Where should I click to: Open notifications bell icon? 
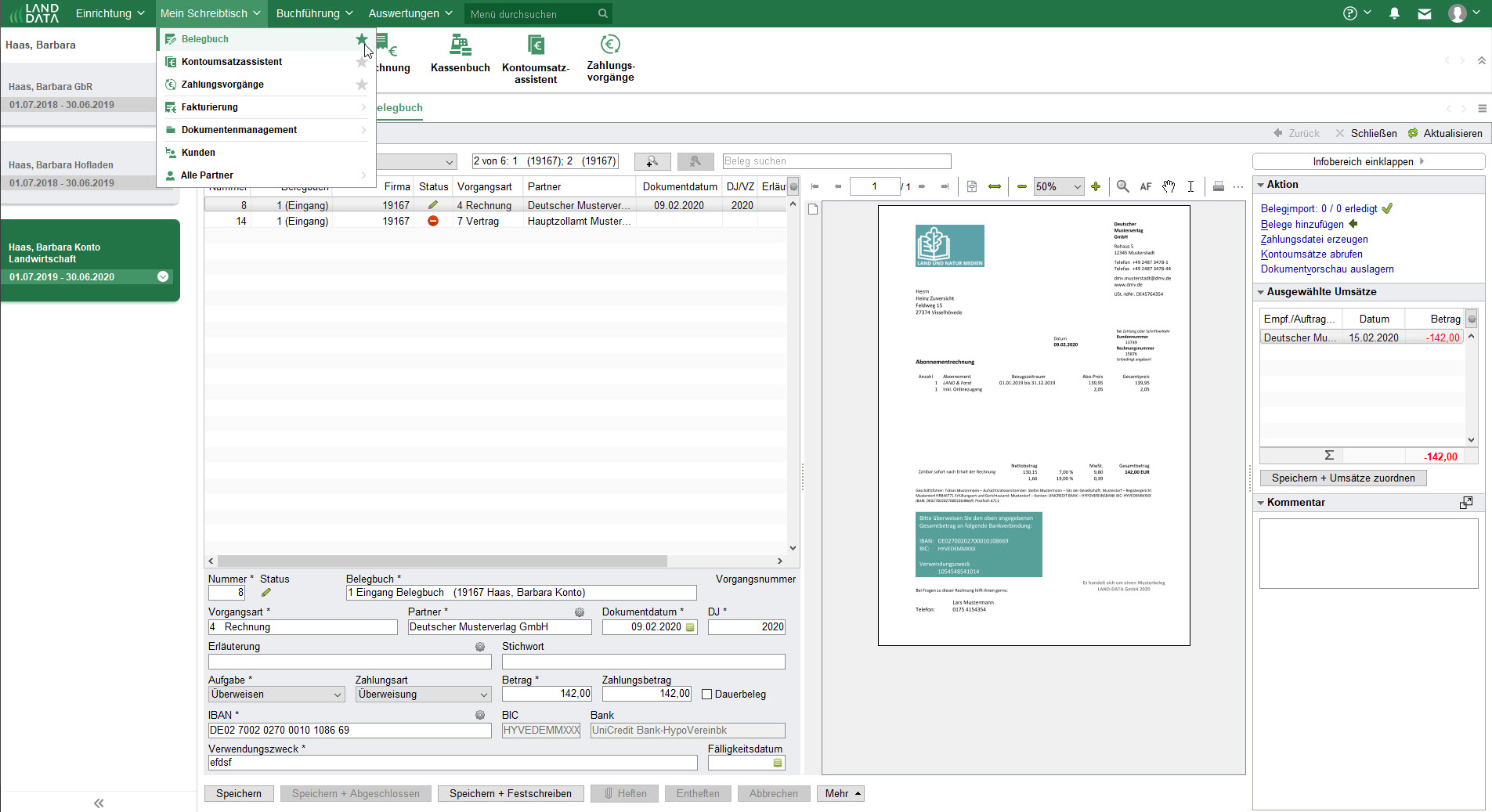(x=1394, y=13)
